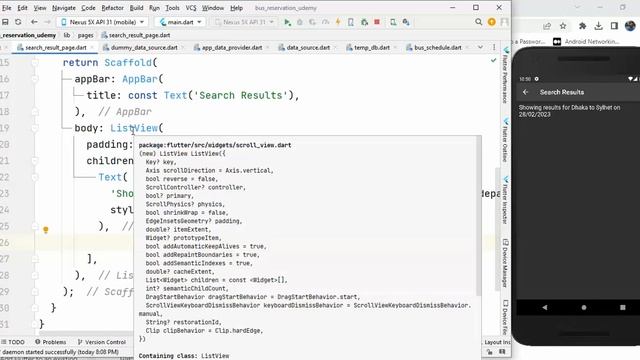Open the Flutter Inspector side panel
Image resolution: width=640 pixels, height=360 pixels.
506,200
